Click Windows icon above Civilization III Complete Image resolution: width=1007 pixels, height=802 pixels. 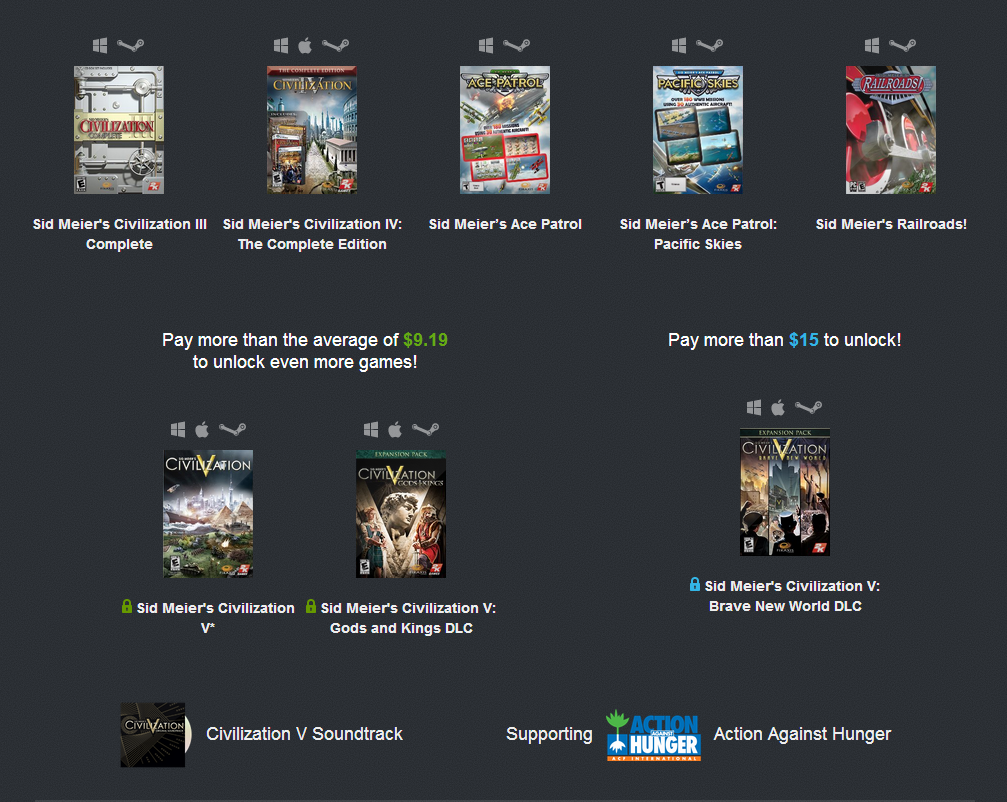pos(100,46)
